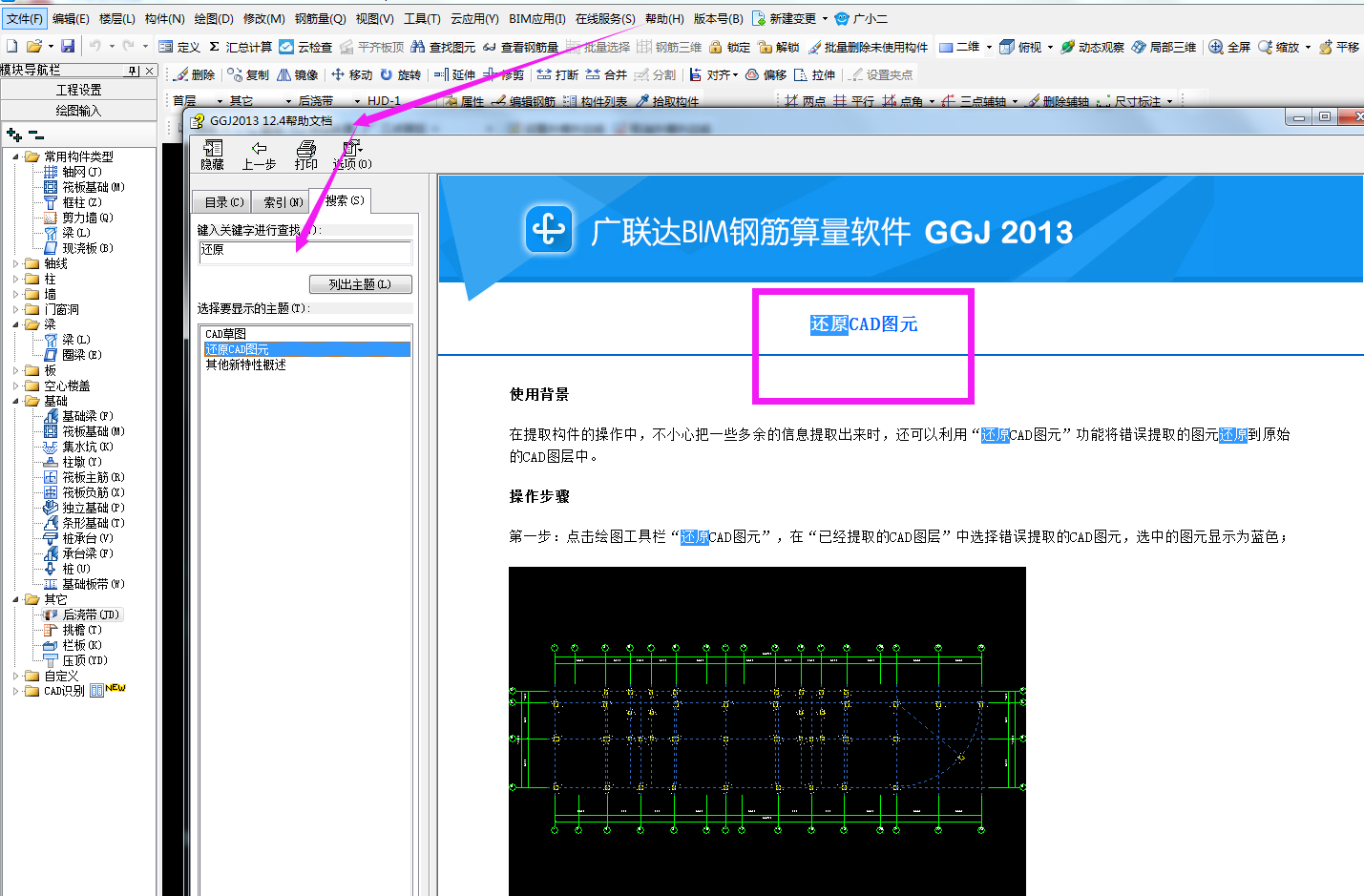Click the 广小二 assistant icon
This screenshot has height=896, width=1364.
[861, 18]
